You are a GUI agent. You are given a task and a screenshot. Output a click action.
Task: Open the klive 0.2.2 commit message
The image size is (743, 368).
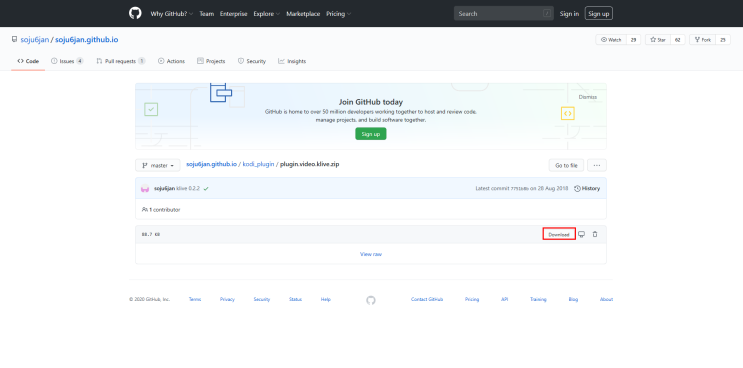point(188,188)
